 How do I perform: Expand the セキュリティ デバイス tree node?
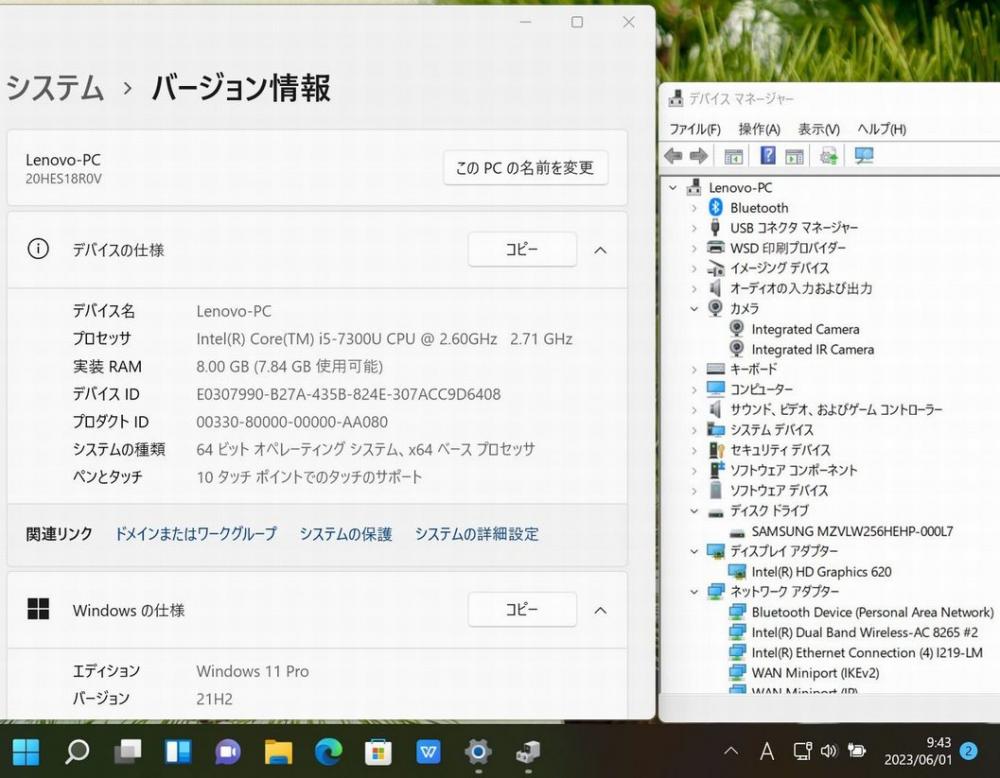click(695, 450)
